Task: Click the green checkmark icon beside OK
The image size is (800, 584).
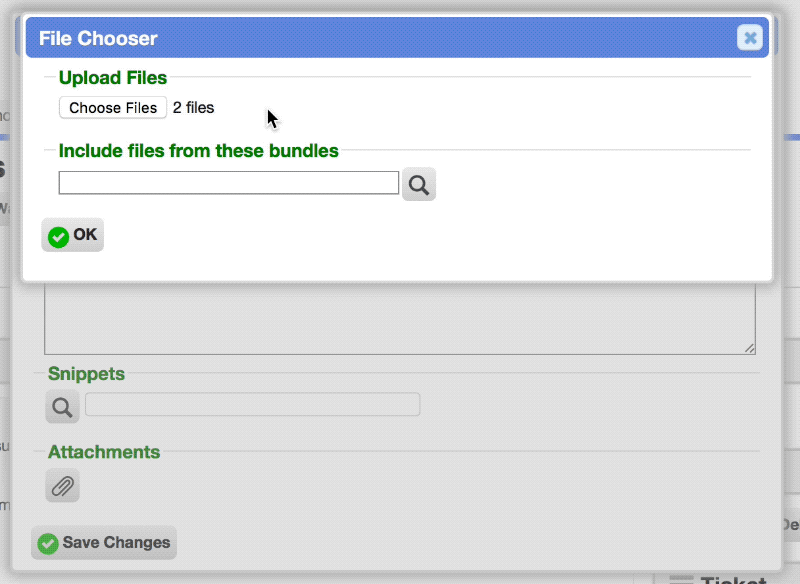Action: (58, 237)
